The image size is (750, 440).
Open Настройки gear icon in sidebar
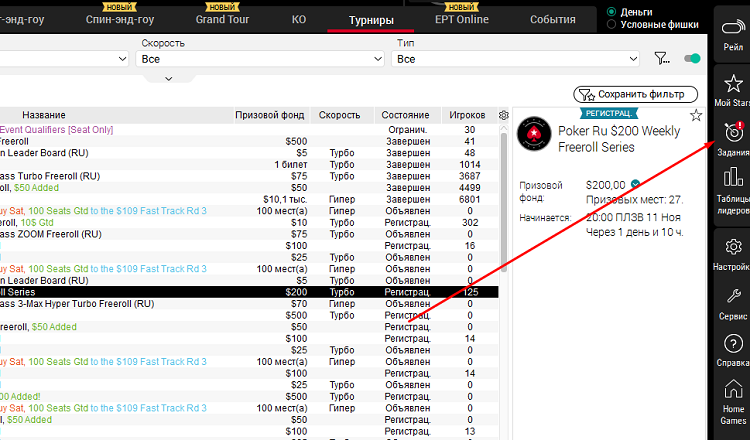(x=732, y=252)
